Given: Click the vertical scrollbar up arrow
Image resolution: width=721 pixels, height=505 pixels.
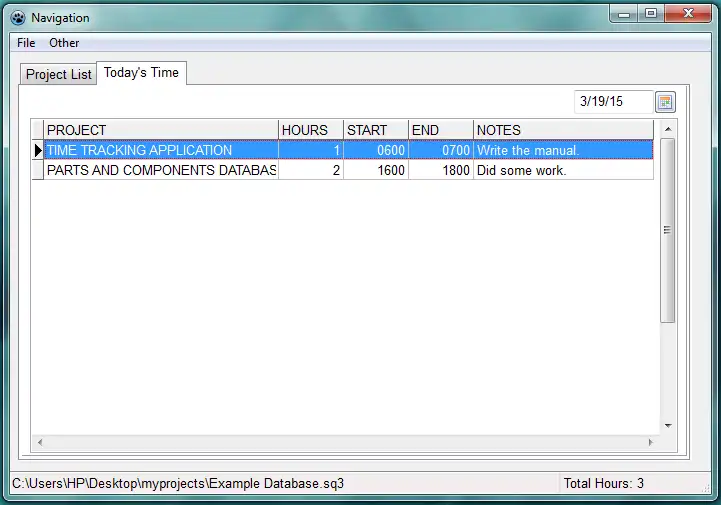Looking at the screenshot, I should [x=668, y=129].
